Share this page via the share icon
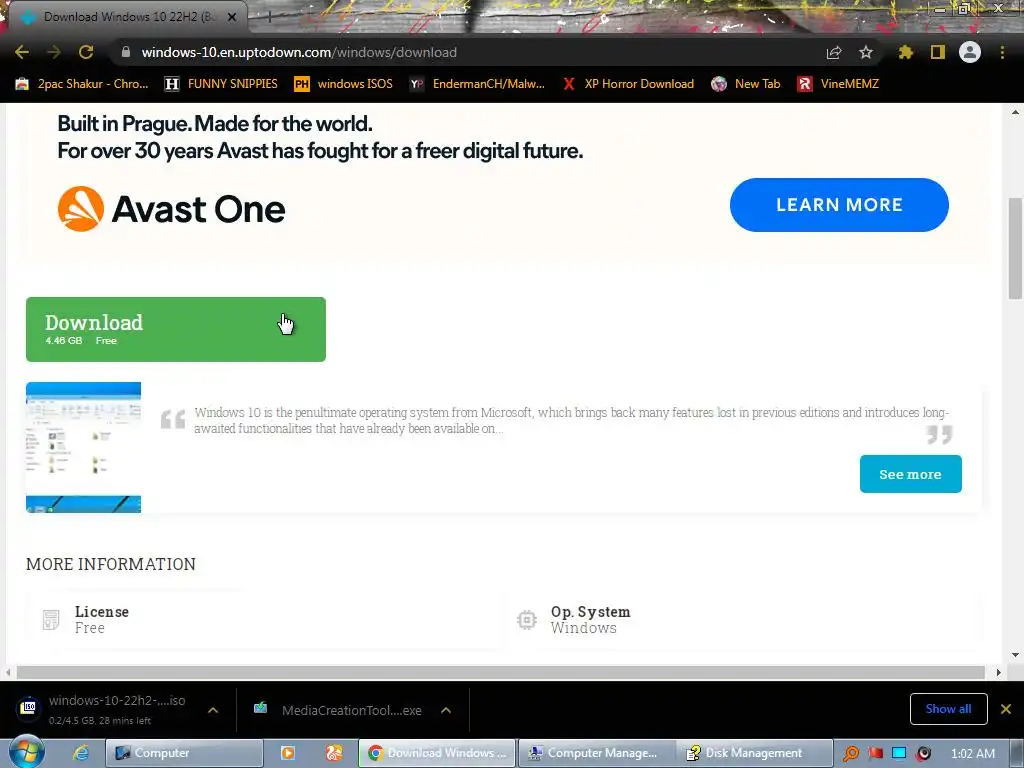1024x768 pixels. 834,52
